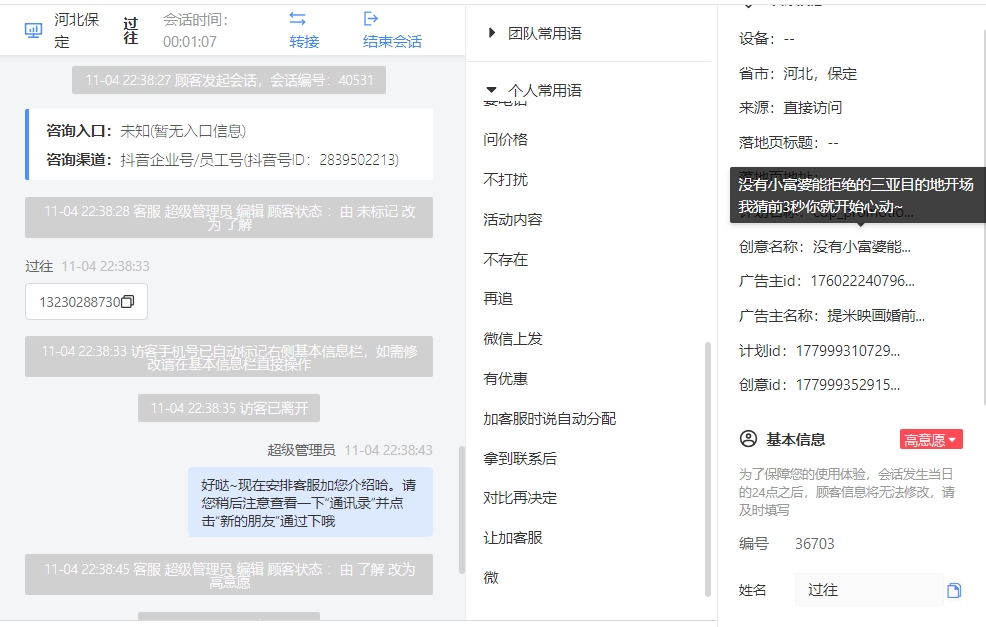Click the 计划id value 177999310729...
This screenshot has height=627, width=986.
[x=848, y=350]
